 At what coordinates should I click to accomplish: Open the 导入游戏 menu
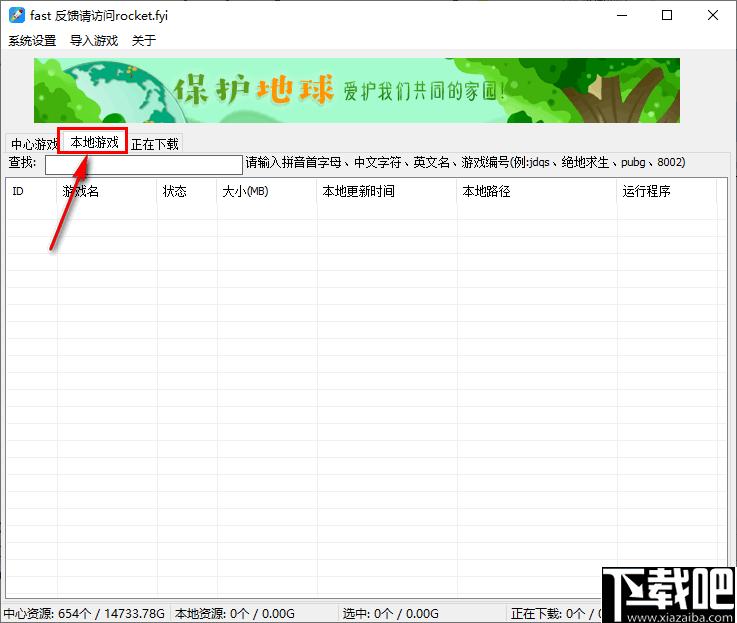click(94, 40)
